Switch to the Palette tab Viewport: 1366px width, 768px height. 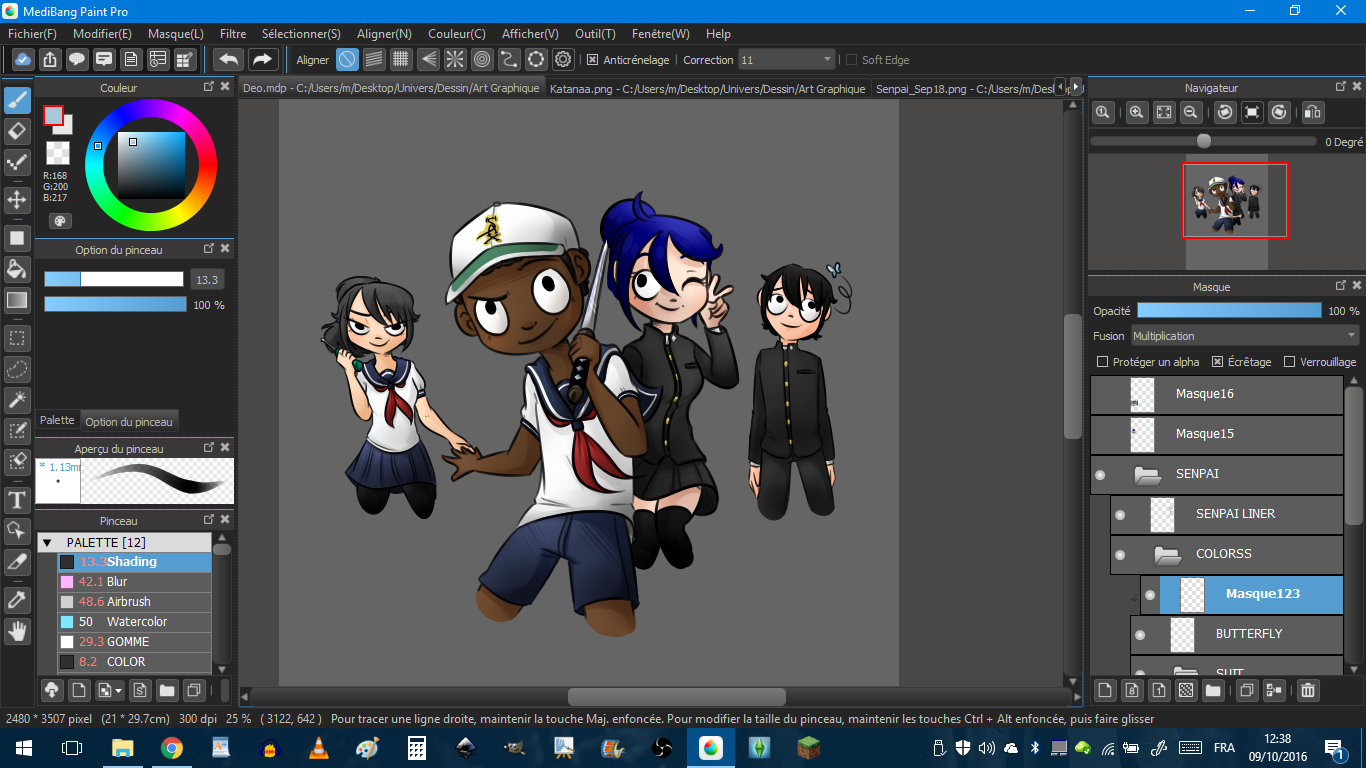[57, 420]
